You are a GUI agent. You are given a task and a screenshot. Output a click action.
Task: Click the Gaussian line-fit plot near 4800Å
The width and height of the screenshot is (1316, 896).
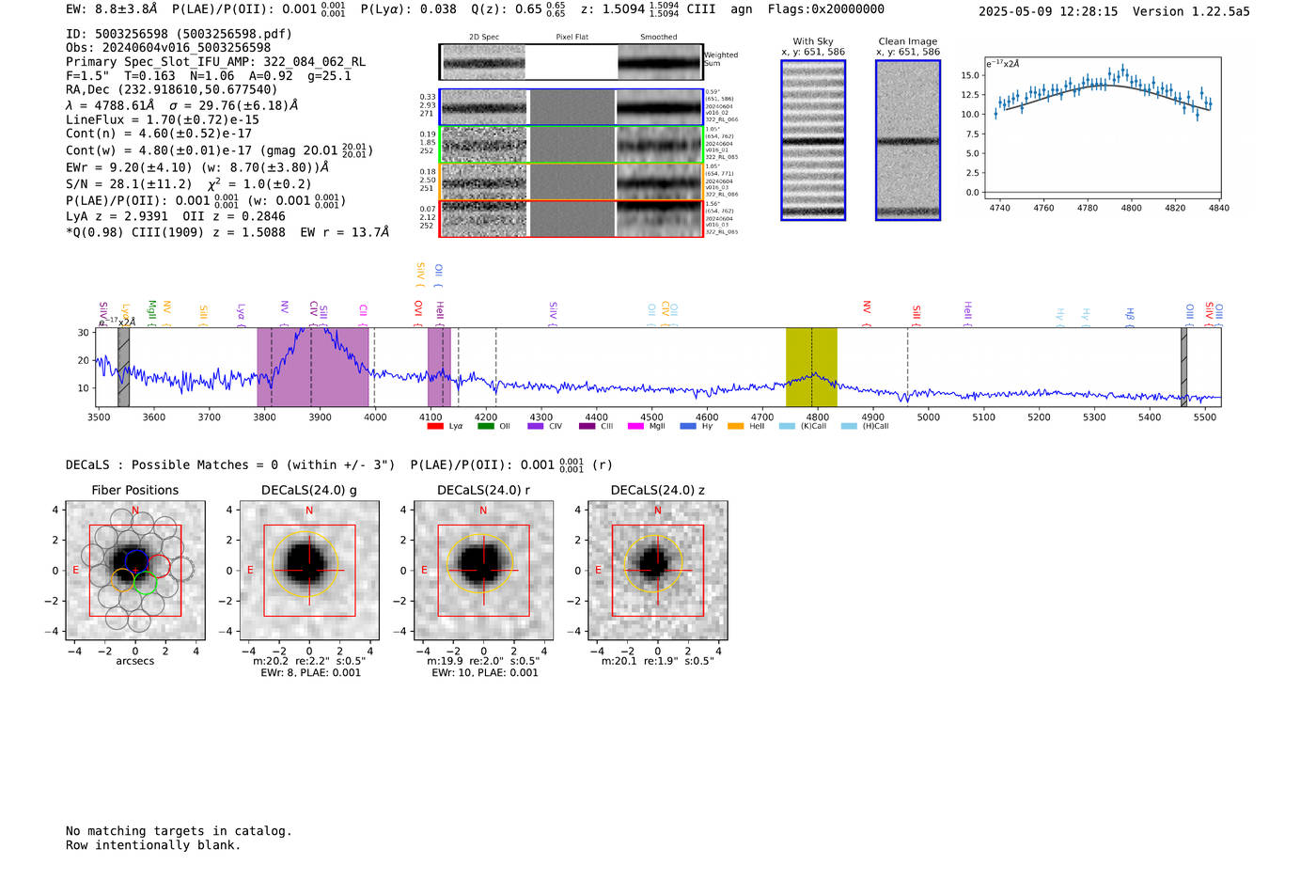[1102, 127]
